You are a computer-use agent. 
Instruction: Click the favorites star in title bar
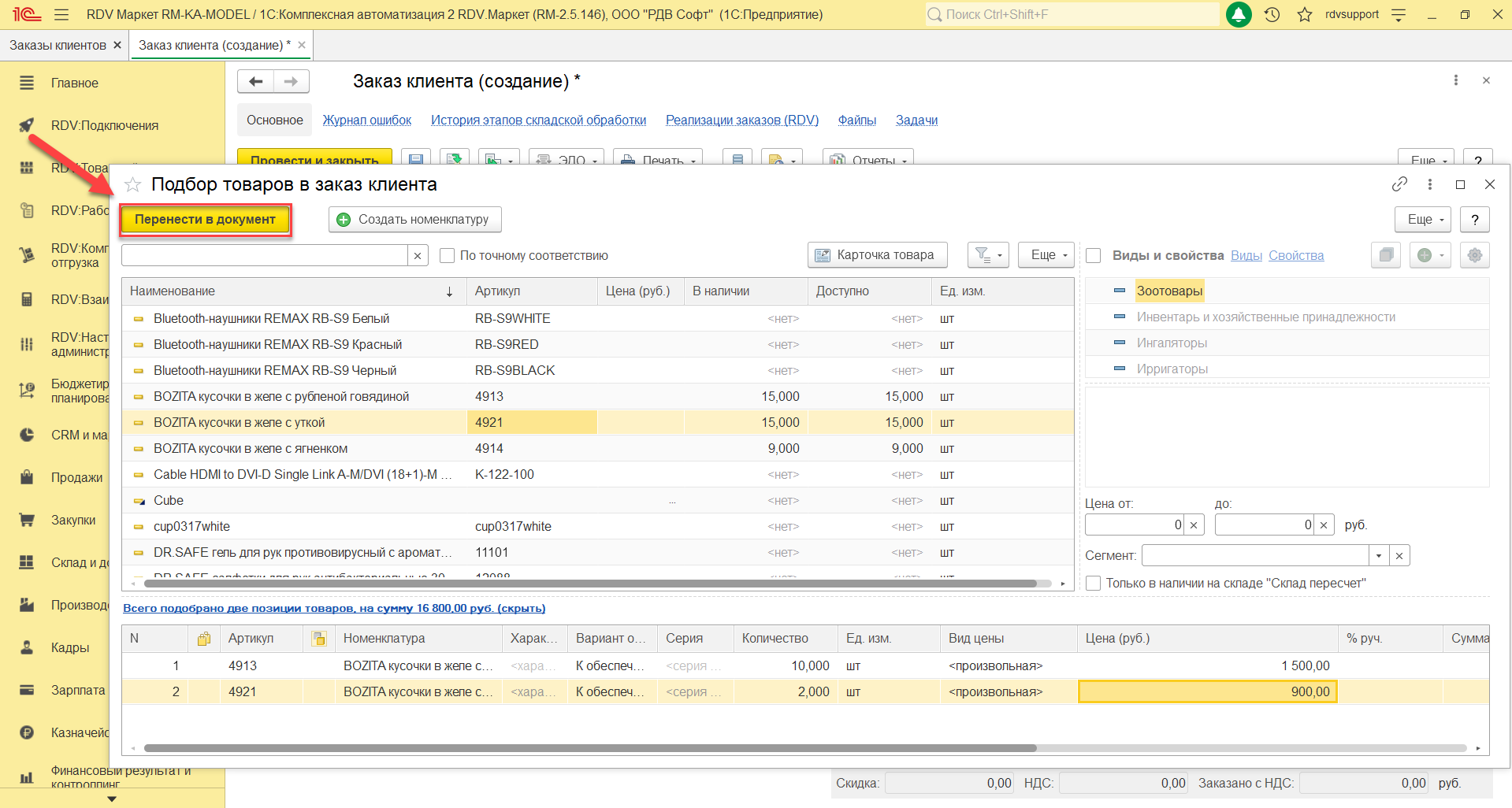coord(1305,15)
